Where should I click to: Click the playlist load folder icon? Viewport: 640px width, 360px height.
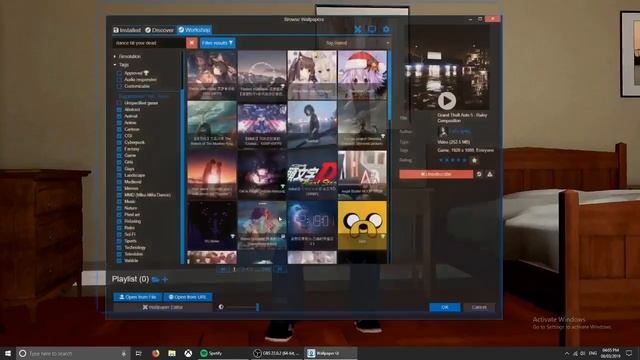click(x=156, y=280)
